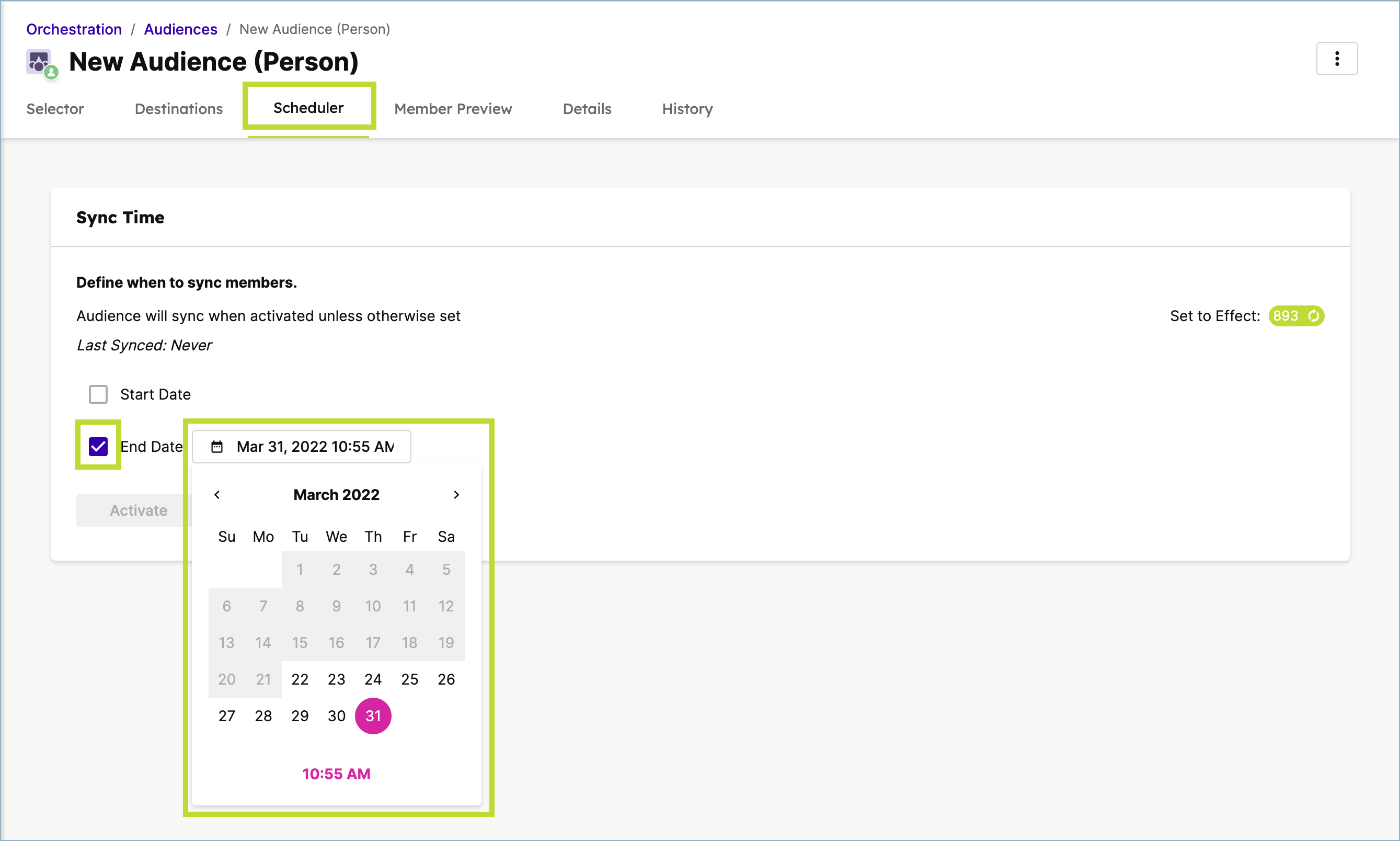1400x841 pixels.
Task: Click the Activate button
Action: click(x=138, y=510)
